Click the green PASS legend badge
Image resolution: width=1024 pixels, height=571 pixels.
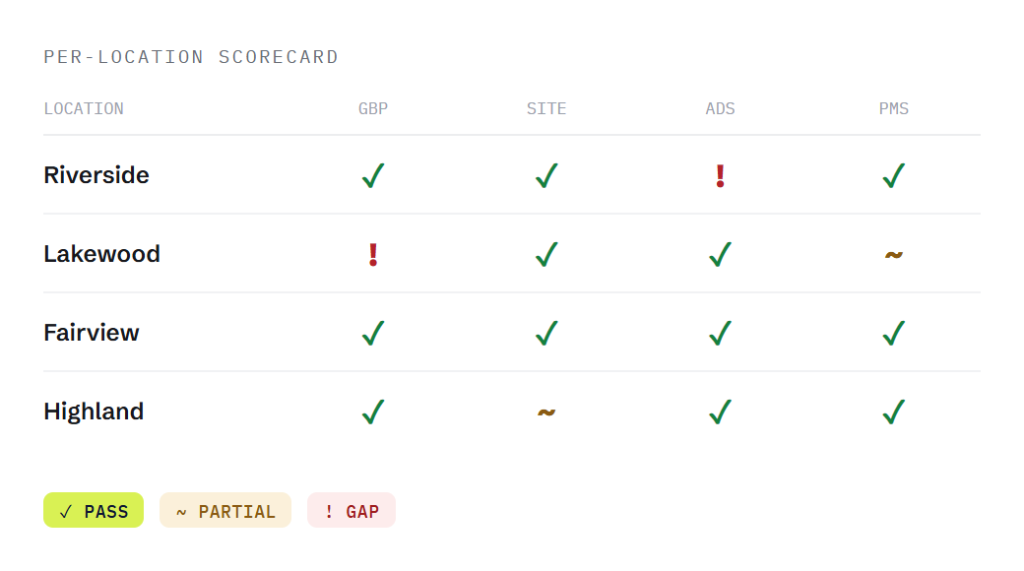(93, 510)
